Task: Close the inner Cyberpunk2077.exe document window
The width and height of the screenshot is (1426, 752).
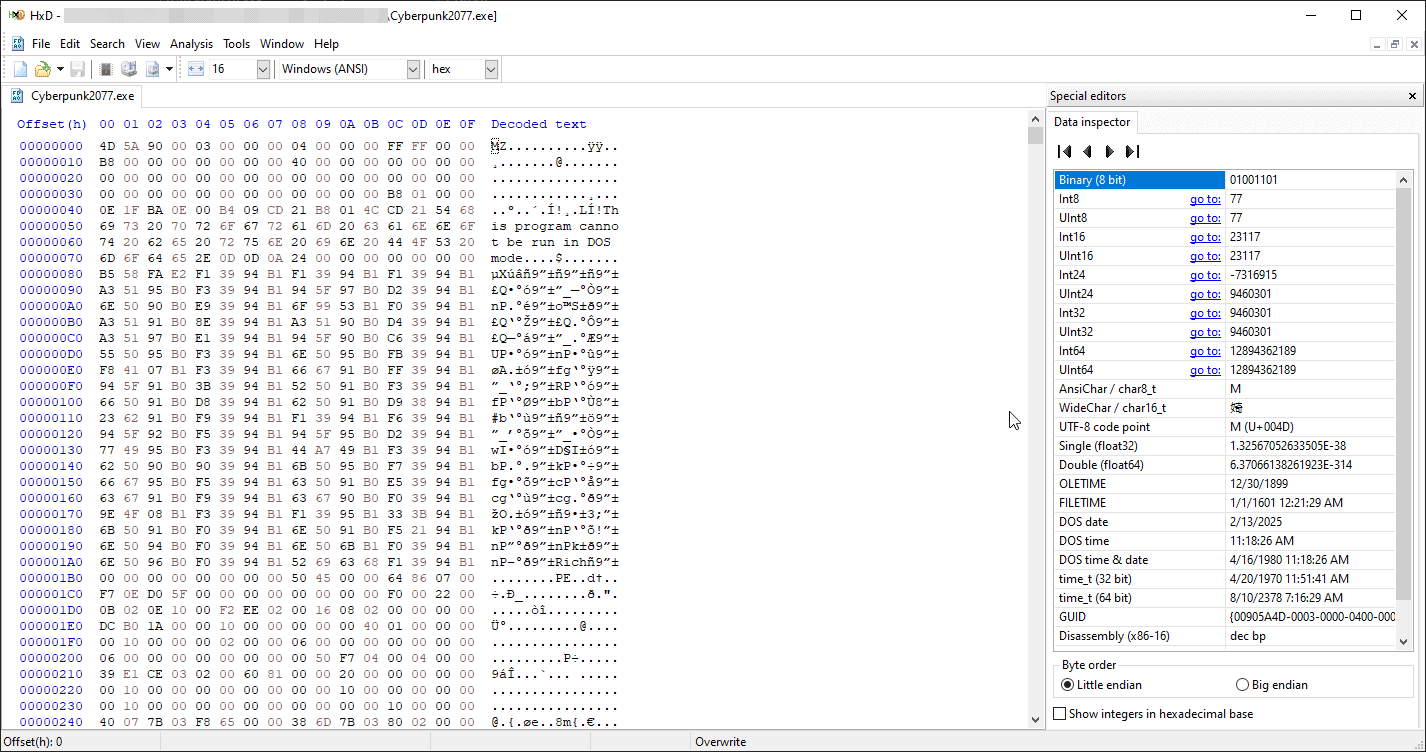Action: 1413,44
